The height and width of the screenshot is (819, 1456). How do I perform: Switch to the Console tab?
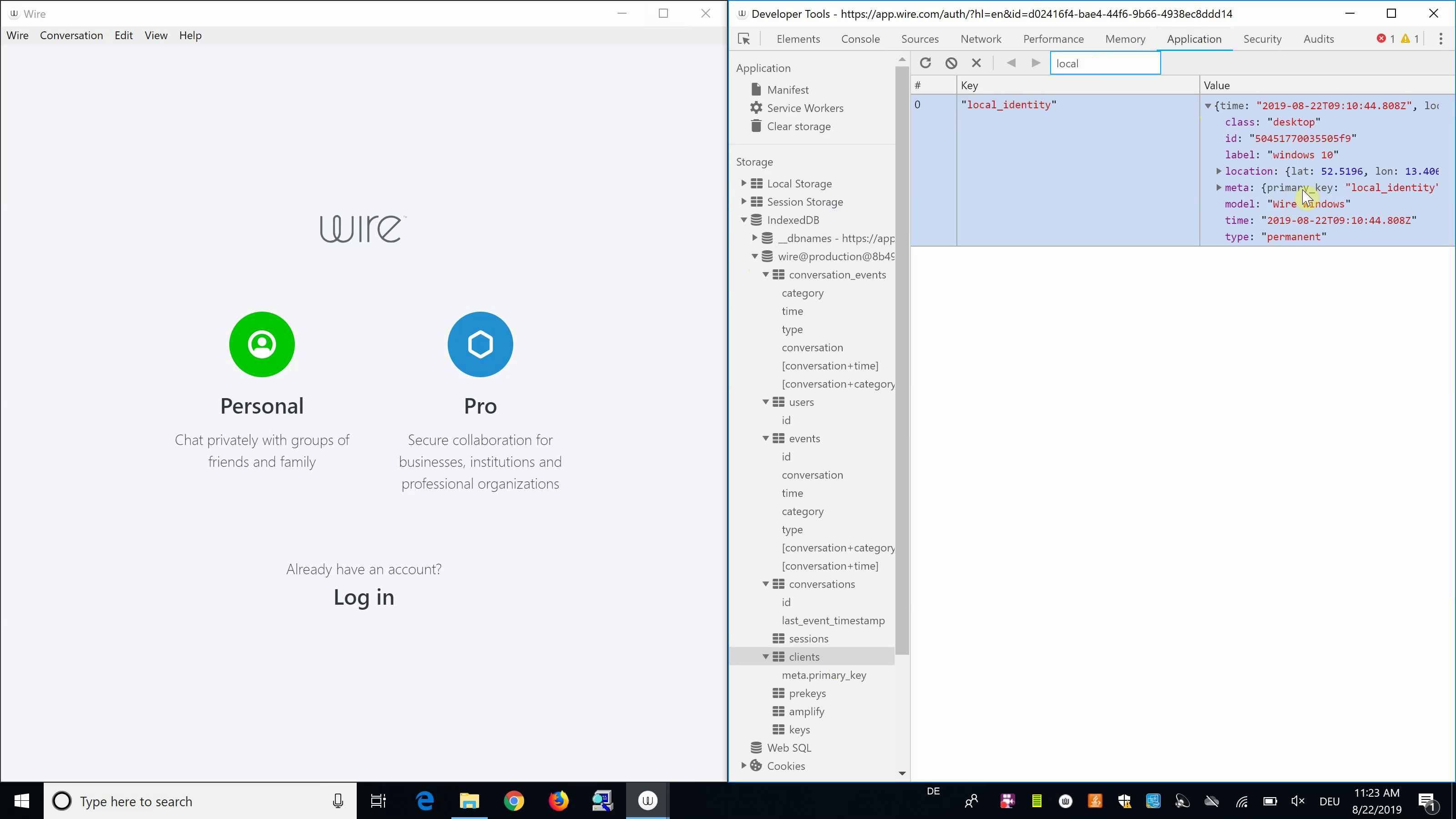point(860,39)
